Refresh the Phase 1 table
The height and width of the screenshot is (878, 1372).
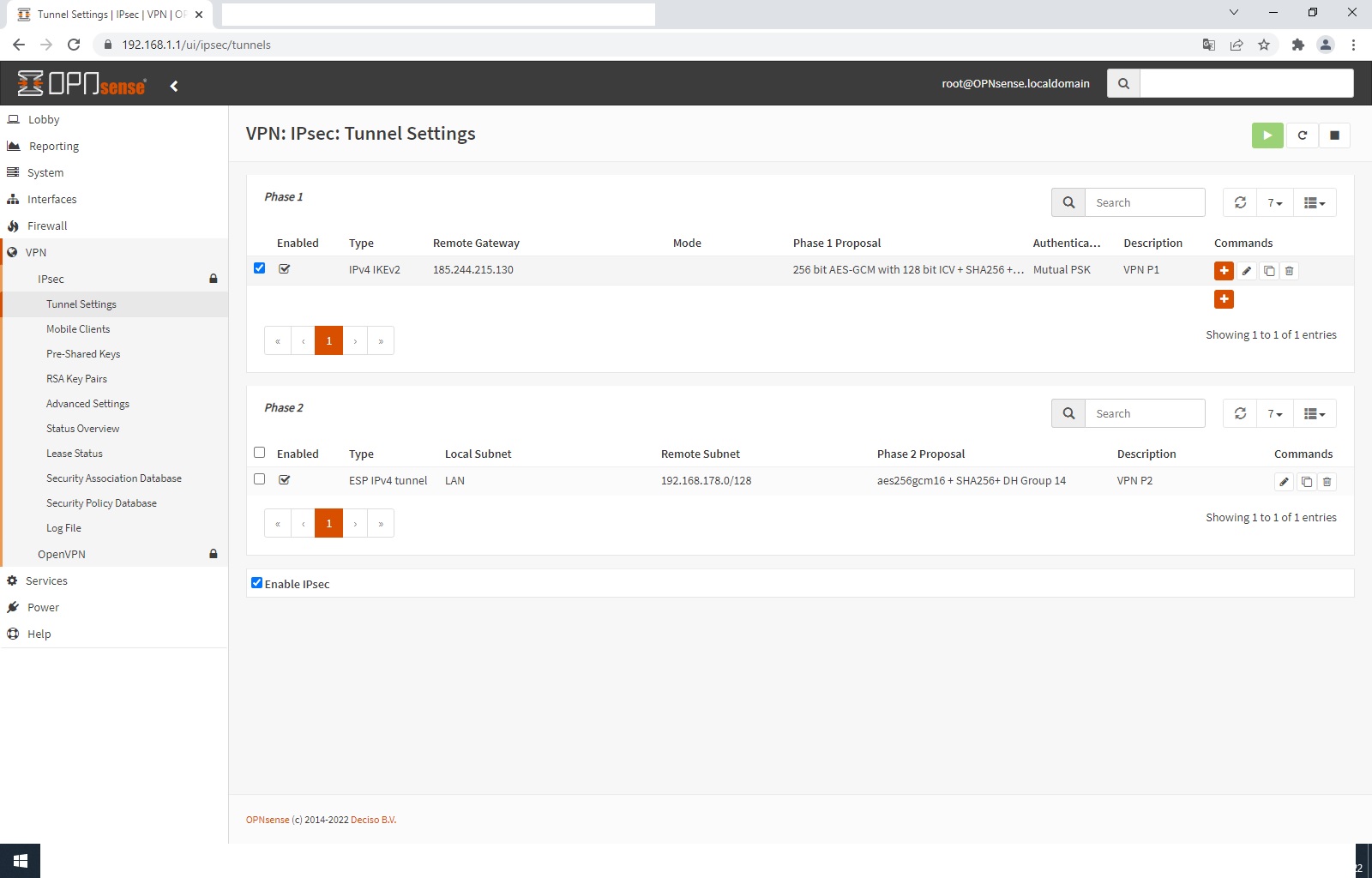[x=1240, y=202]
